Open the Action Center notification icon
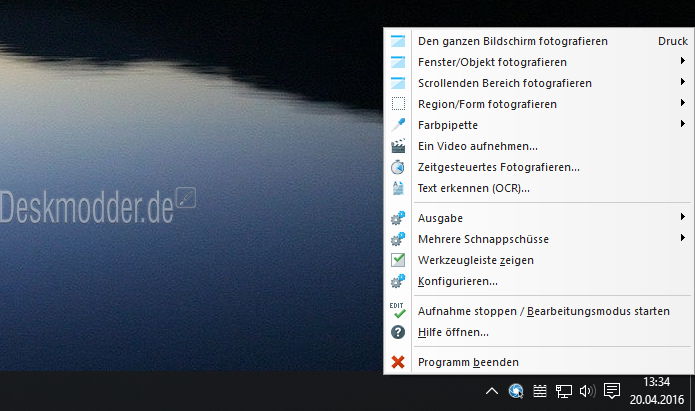 pos(612,391)
